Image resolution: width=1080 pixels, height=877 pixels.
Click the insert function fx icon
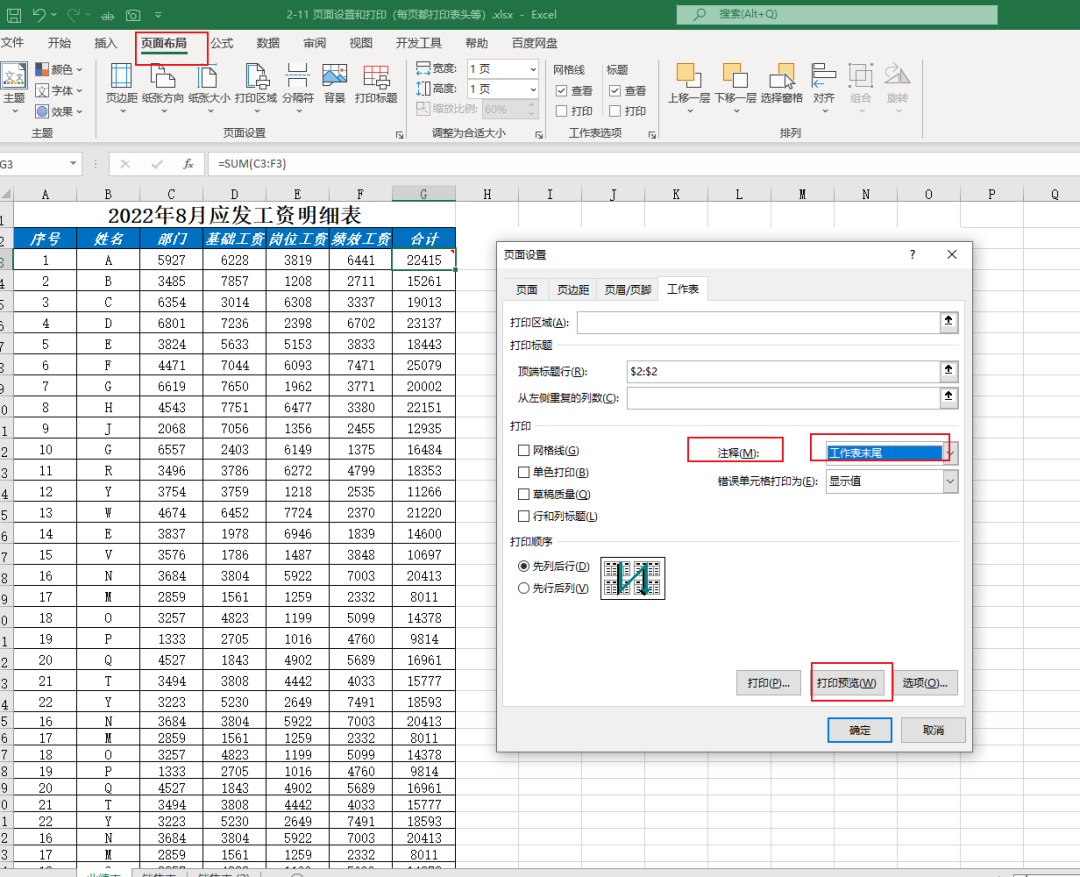188,164
